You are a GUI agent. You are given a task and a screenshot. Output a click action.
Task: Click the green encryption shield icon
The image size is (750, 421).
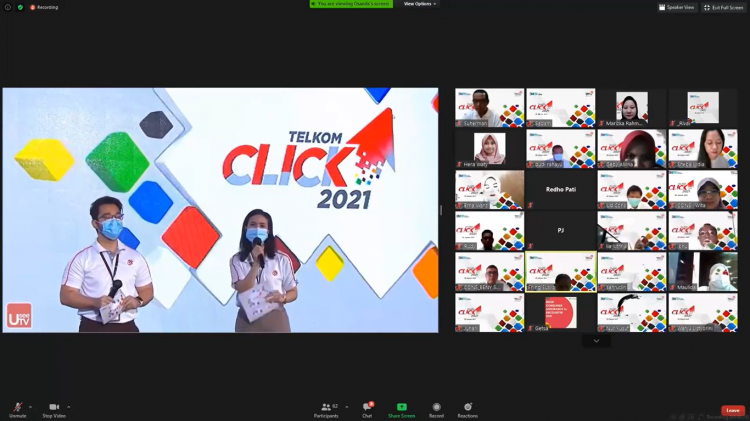click(20, 7)
